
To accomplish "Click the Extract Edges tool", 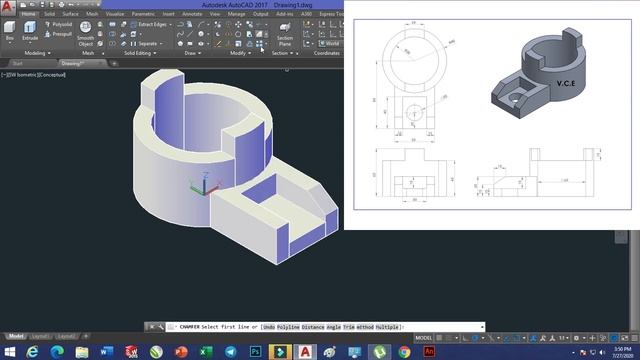I will click(x=149, y=24).
